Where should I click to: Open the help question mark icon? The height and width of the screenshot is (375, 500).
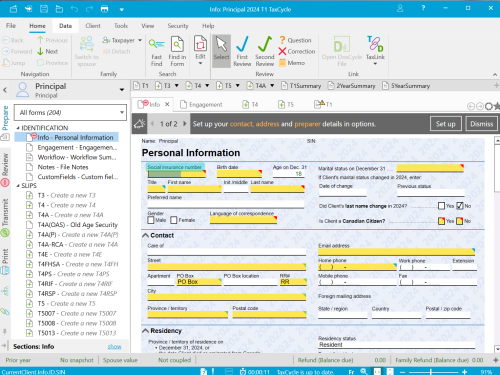point(423,8)
